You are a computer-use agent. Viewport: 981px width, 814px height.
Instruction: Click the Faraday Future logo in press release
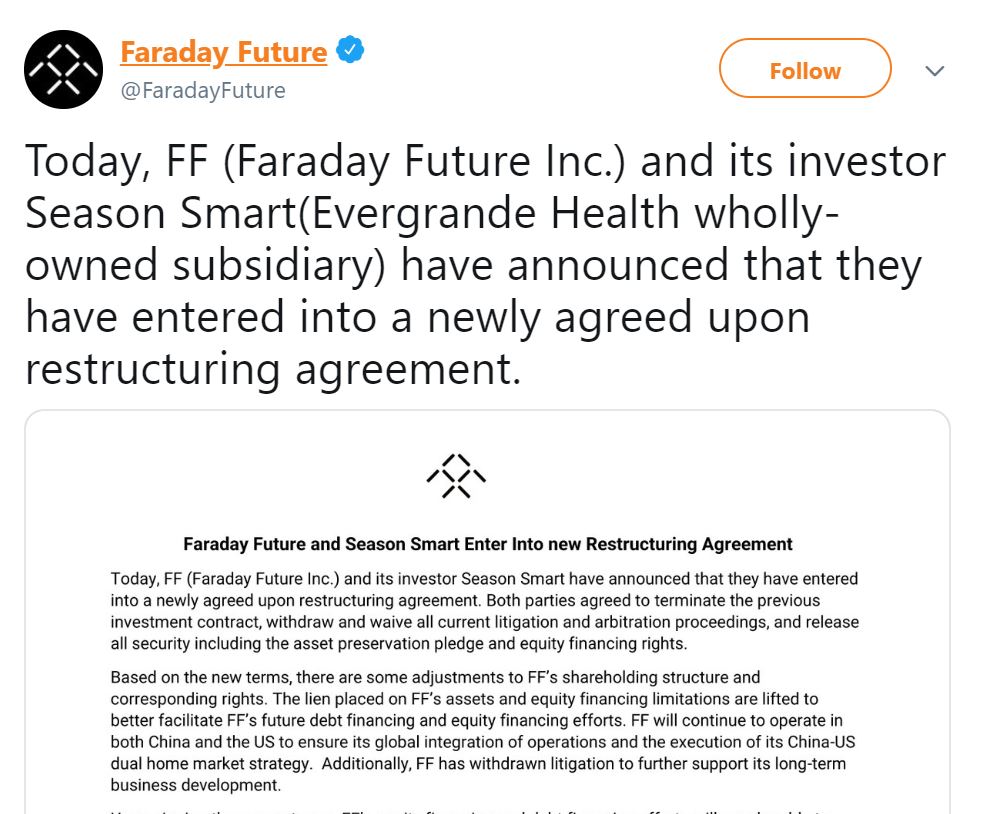(x=456, y=476)
